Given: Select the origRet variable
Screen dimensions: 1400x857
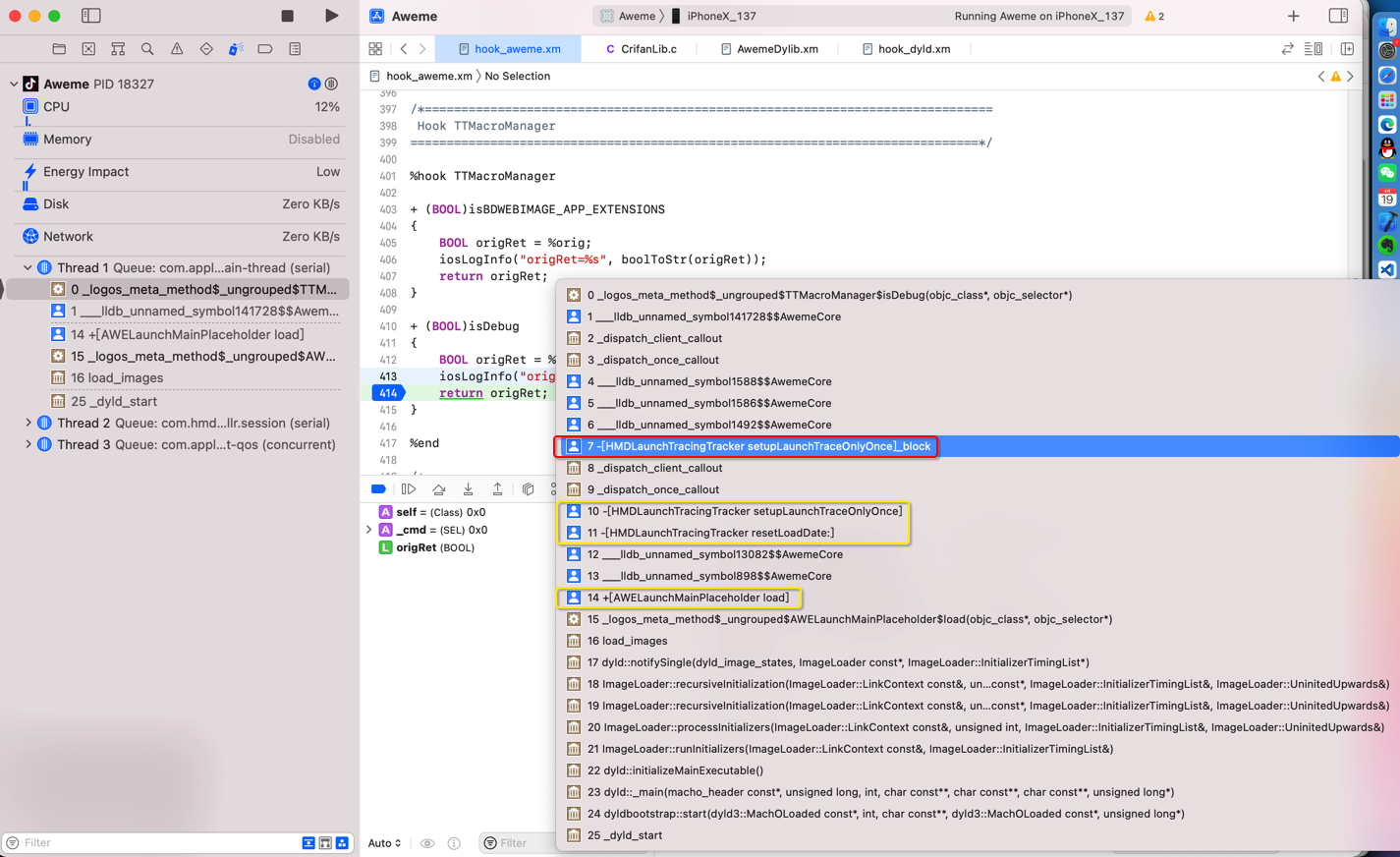Looking at the screenshot, I should (426, 548).
